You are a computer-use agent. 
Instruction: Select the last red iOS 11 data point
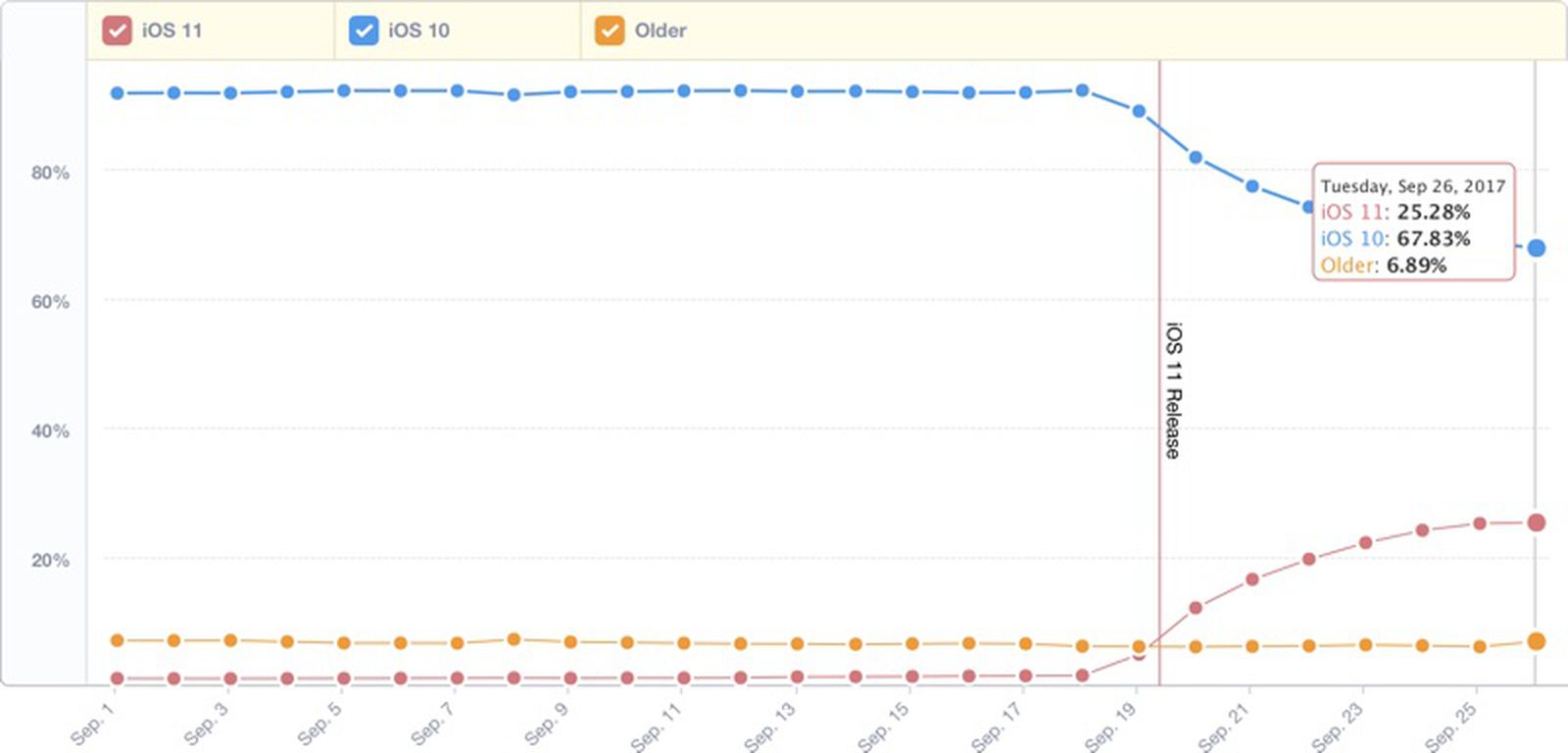click(1536, 523)
